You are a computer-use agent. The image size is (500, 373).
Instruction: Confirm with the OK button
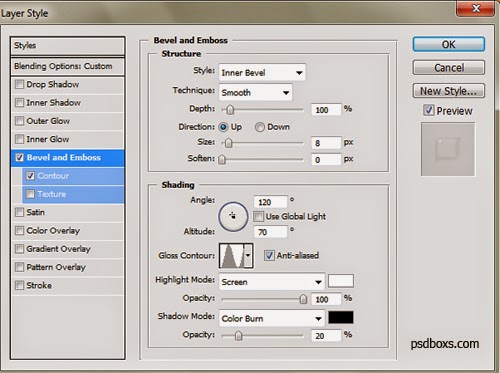tap(449, 44)
